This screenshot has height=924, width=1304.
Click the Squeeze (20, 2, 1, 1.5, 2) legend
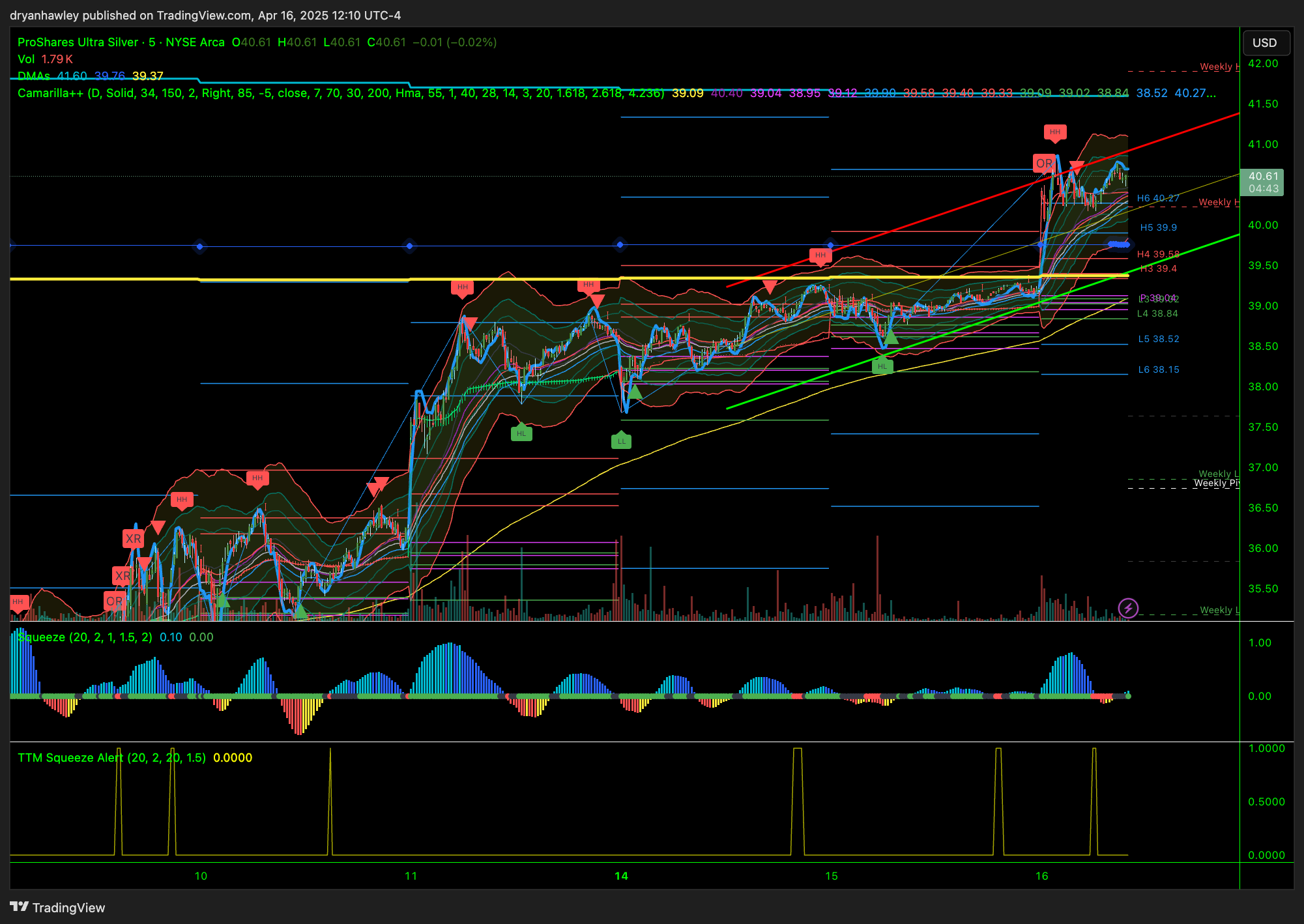pyautogui.click(x=85, y=637)
